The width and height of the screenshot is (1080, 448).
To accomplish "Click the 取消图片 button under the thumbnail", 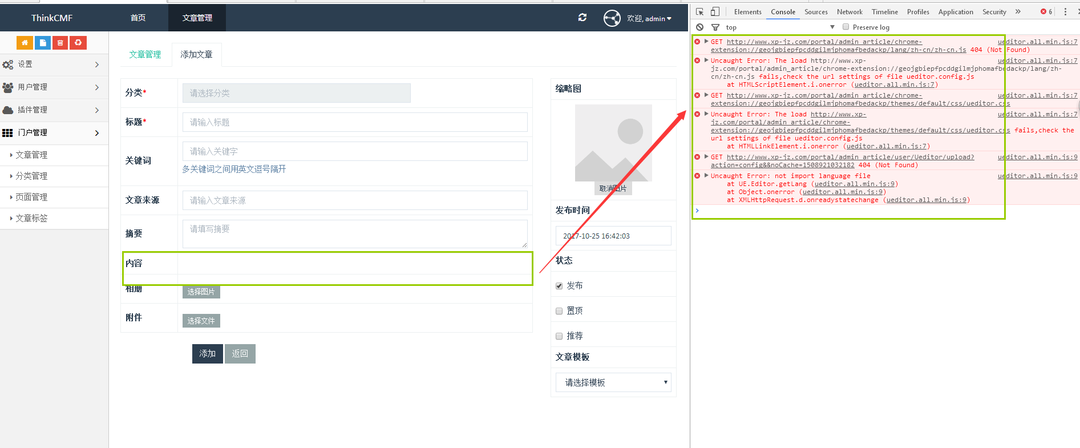I will (613, 188).
